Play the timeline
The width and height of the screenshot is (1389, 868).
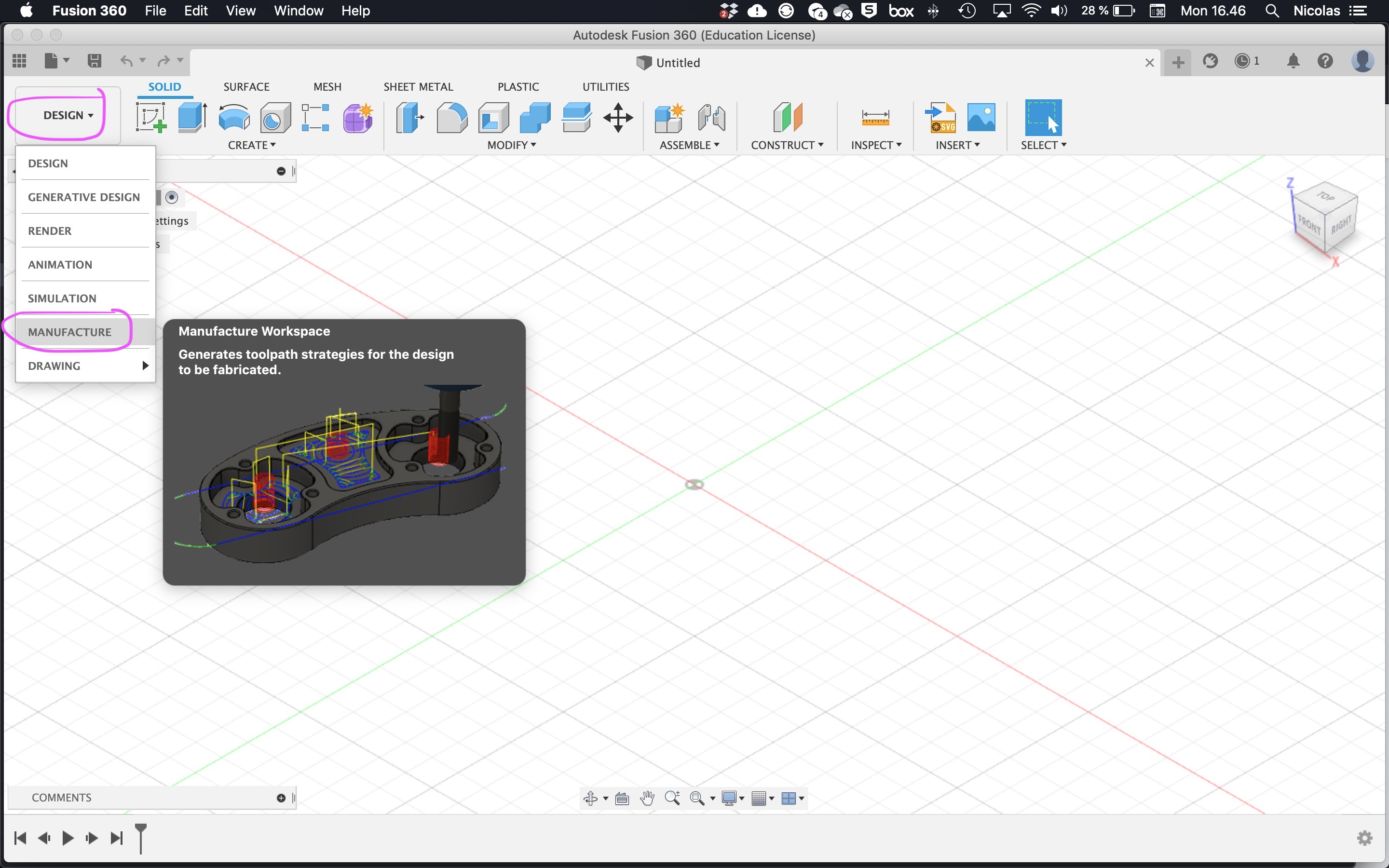point(68,838)
